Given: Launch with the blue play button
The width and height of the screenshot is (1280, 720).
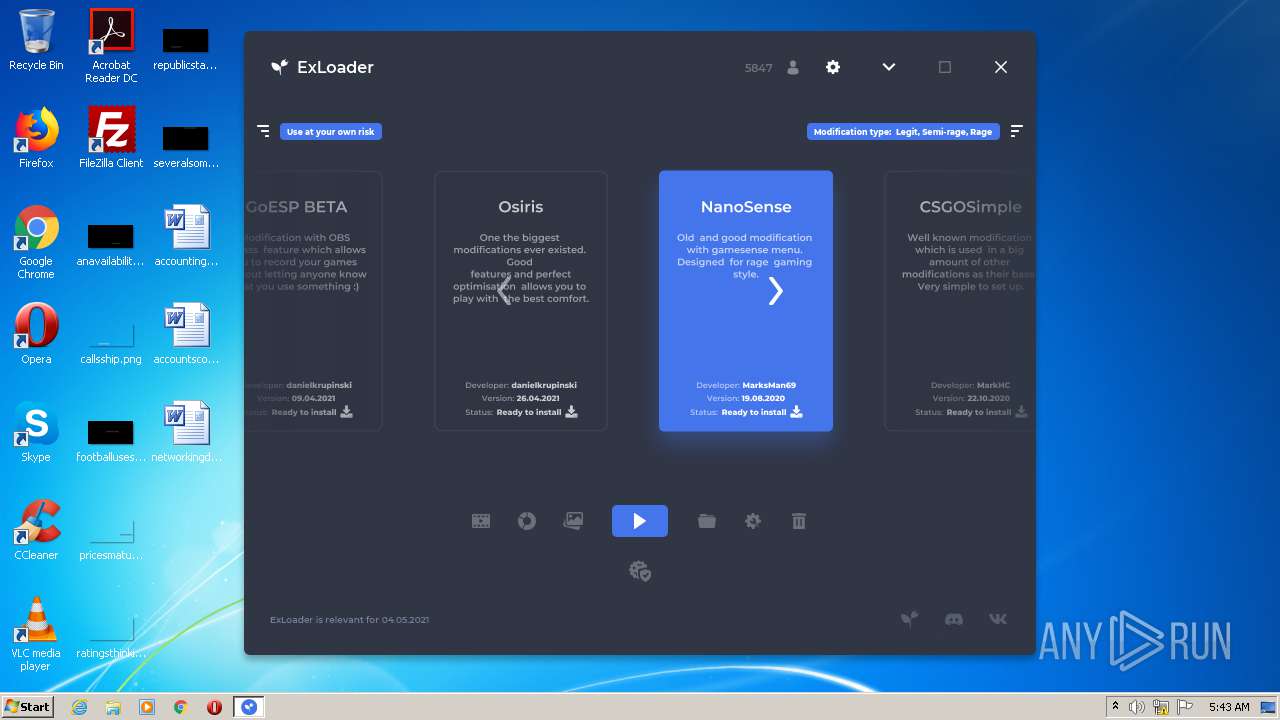Looking at the screenshot, I should tap(640, 521).
